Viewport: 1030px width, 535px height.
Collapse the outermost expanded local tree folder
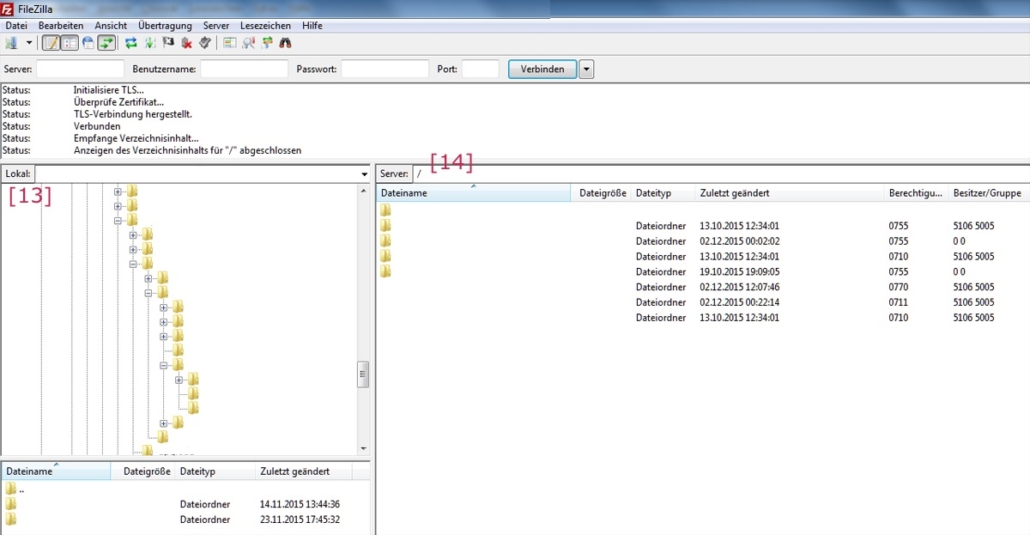click(x=118, y=221)
